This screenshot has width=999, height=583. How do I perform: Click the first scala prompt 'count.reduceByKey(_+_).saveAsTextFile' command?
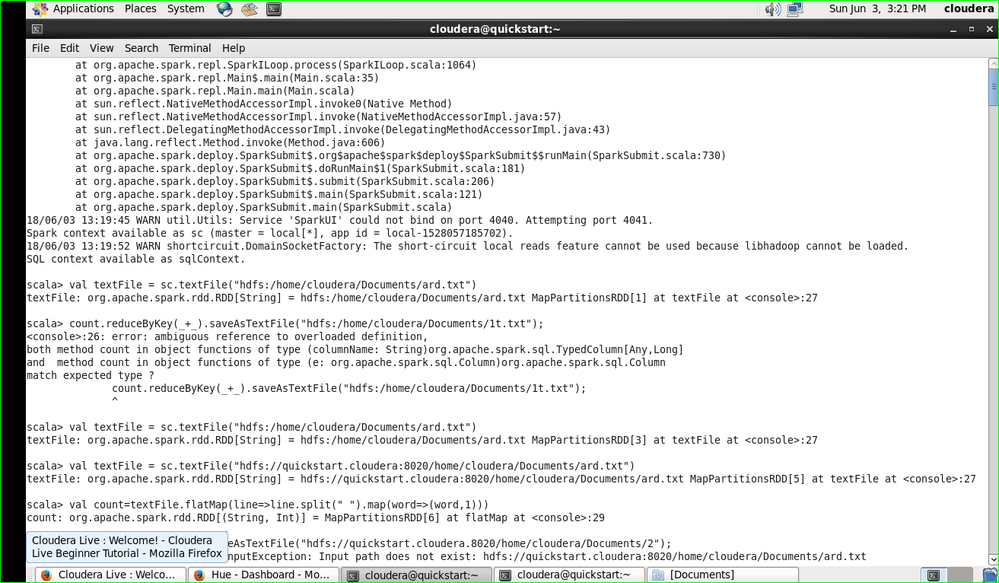tap(285, 324)
